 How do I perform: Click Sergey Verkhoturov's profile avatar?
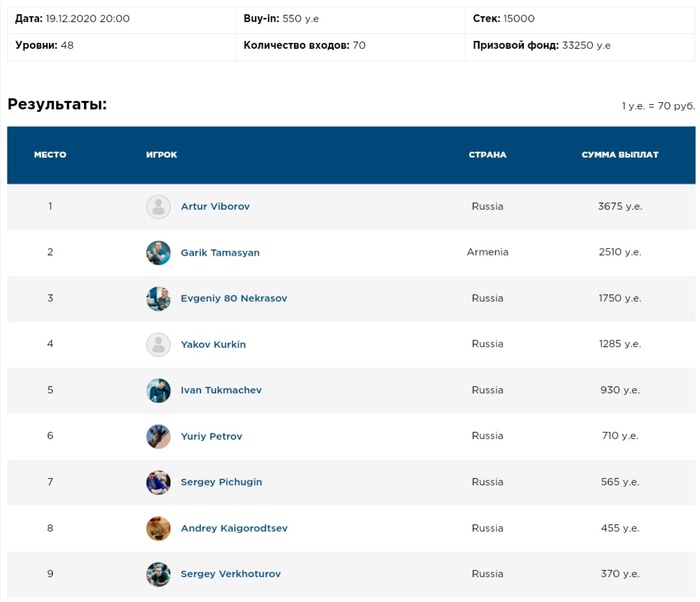(x=158, y=574)
